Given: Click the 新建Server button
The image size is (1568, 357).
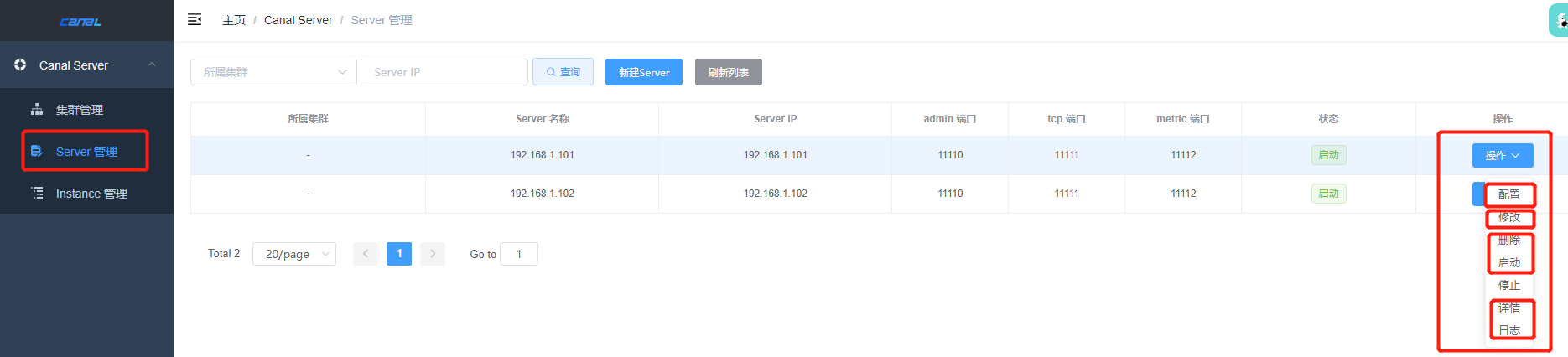Looking at the screenshot, I should click(x=644, y=72).
